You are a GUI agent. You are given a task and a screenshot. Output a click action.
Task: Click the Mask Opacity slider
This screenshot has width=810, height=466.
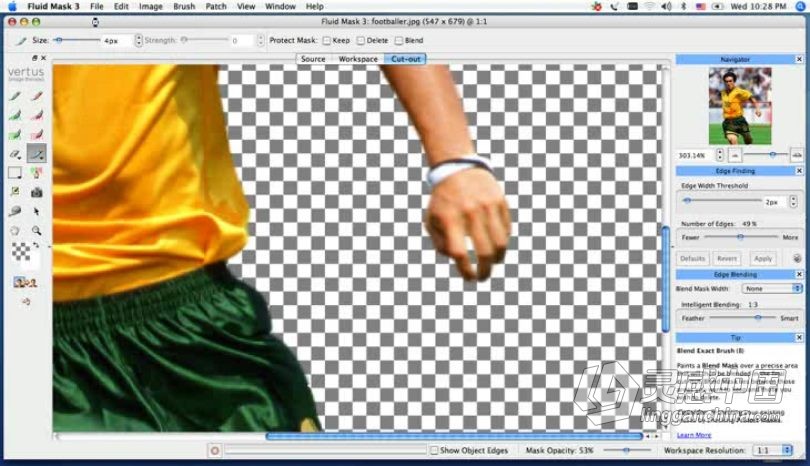627,451
